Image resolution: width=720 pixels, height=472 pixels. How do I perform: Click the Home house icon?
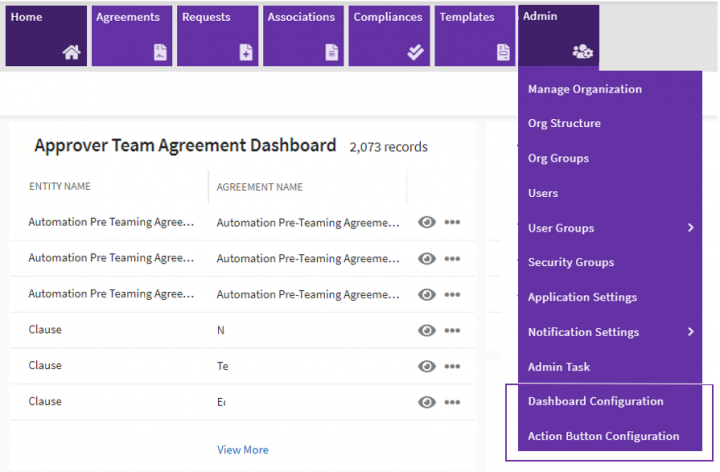tap(70, 53)
